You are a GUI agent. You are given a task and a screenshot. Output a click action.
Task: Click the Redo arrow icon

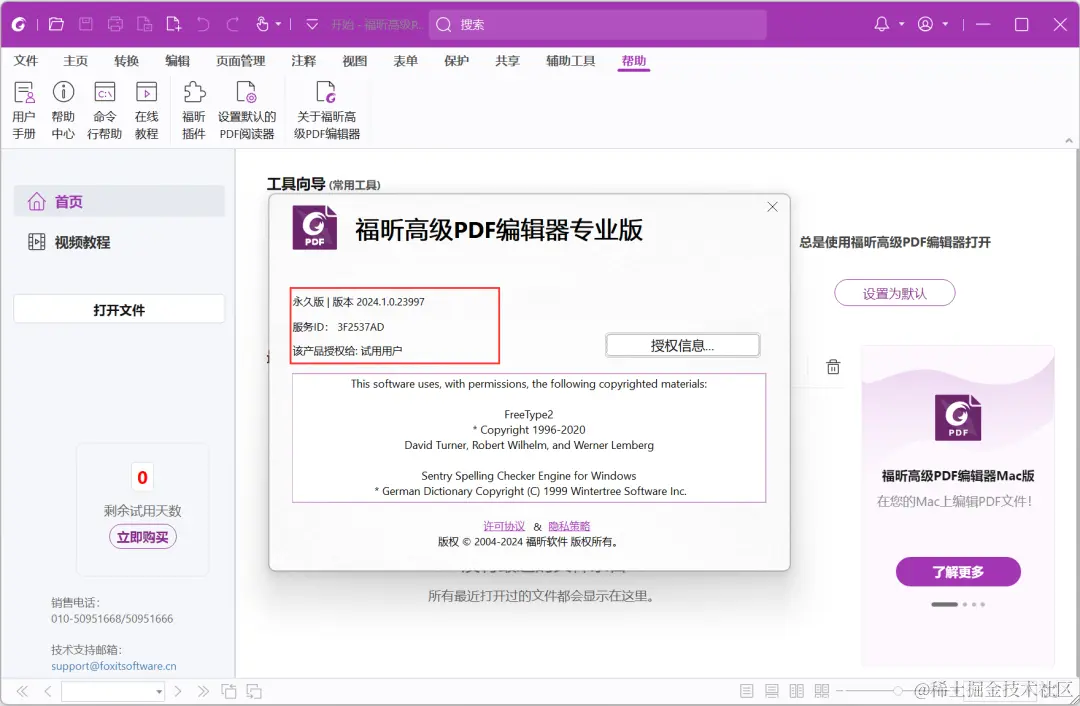tap(233, 24)
